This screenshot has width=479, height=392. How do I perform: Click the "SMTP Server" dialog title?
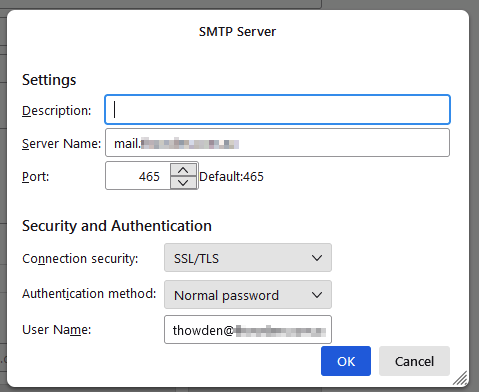[237, 32]
